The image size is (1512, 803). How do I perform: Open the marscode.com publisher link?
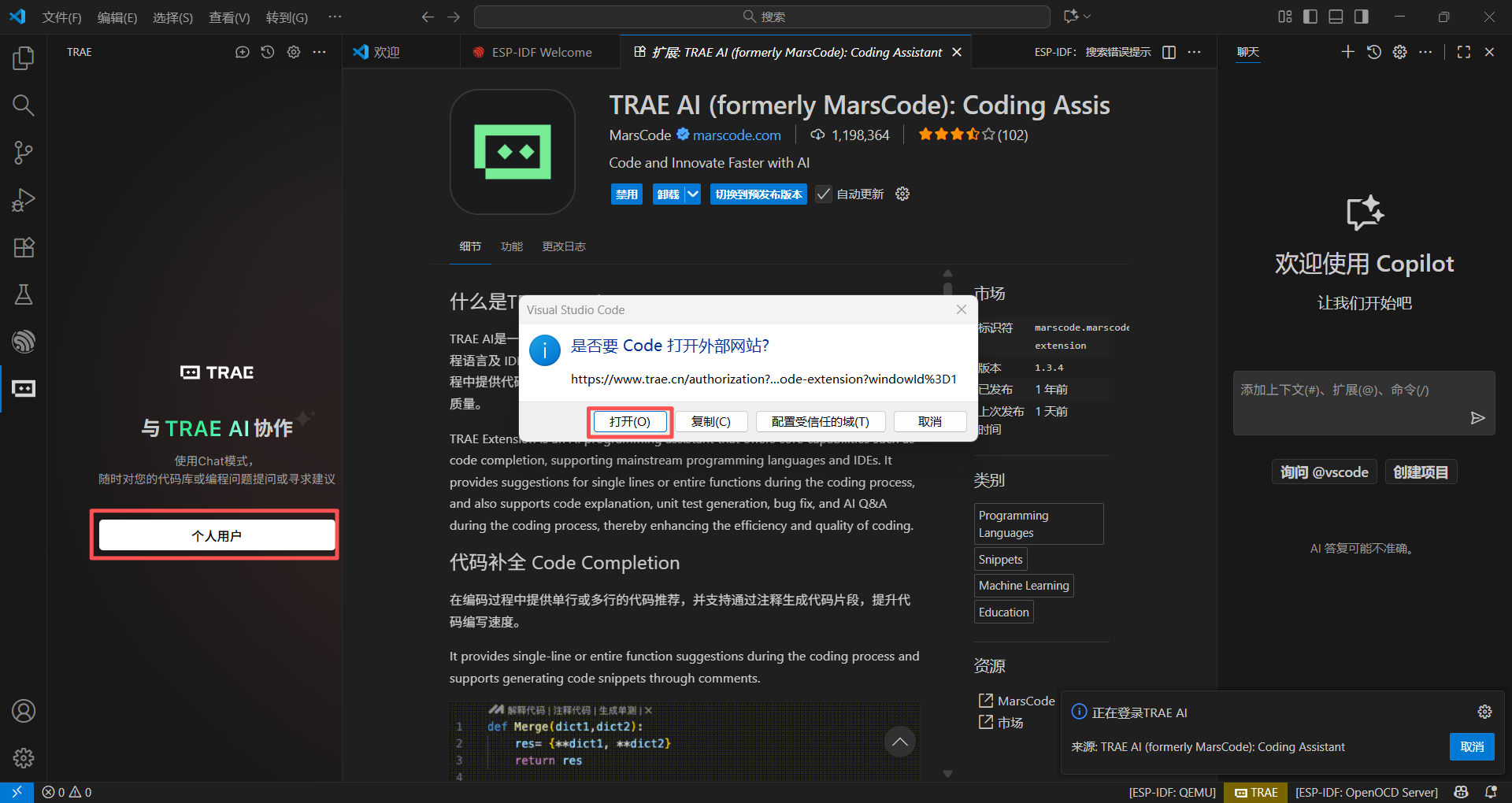pos(737,135)
